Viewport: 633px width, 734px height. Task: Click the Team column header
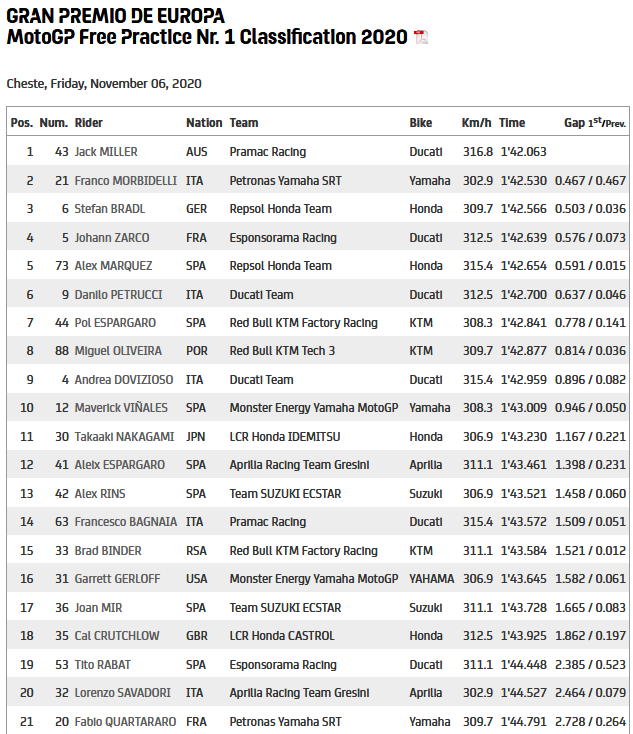[x=244, y=123]
